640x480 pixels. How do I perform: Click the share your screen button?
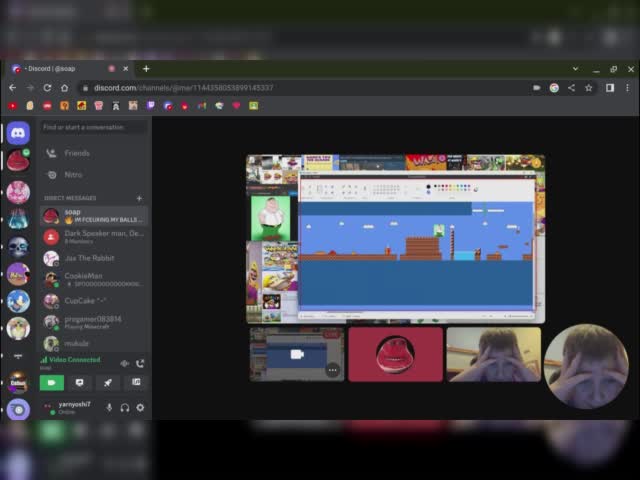click(x=80, y=382)
